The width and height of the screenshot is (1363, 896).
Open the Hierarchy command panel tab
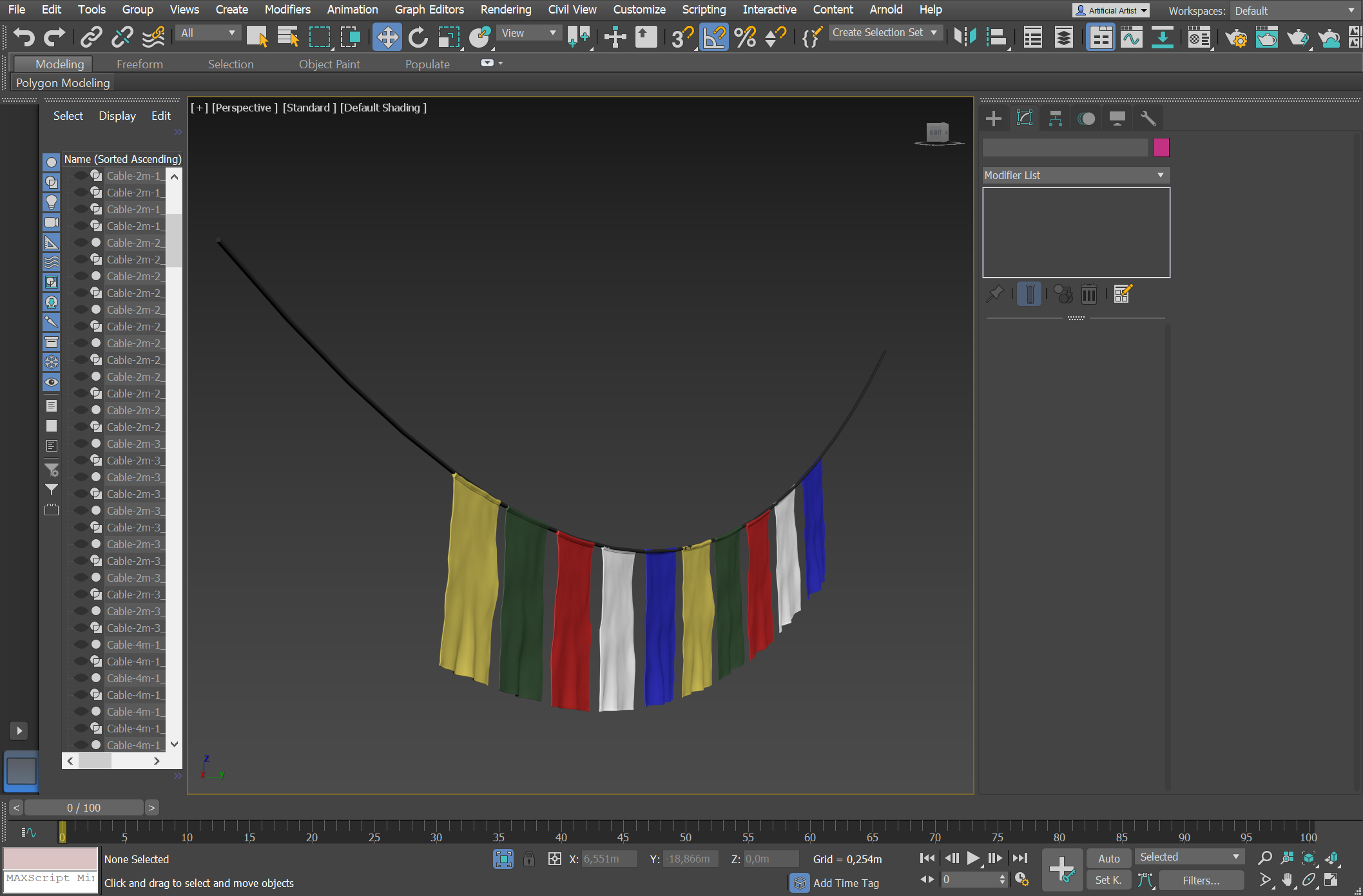tap(1056, 119)
